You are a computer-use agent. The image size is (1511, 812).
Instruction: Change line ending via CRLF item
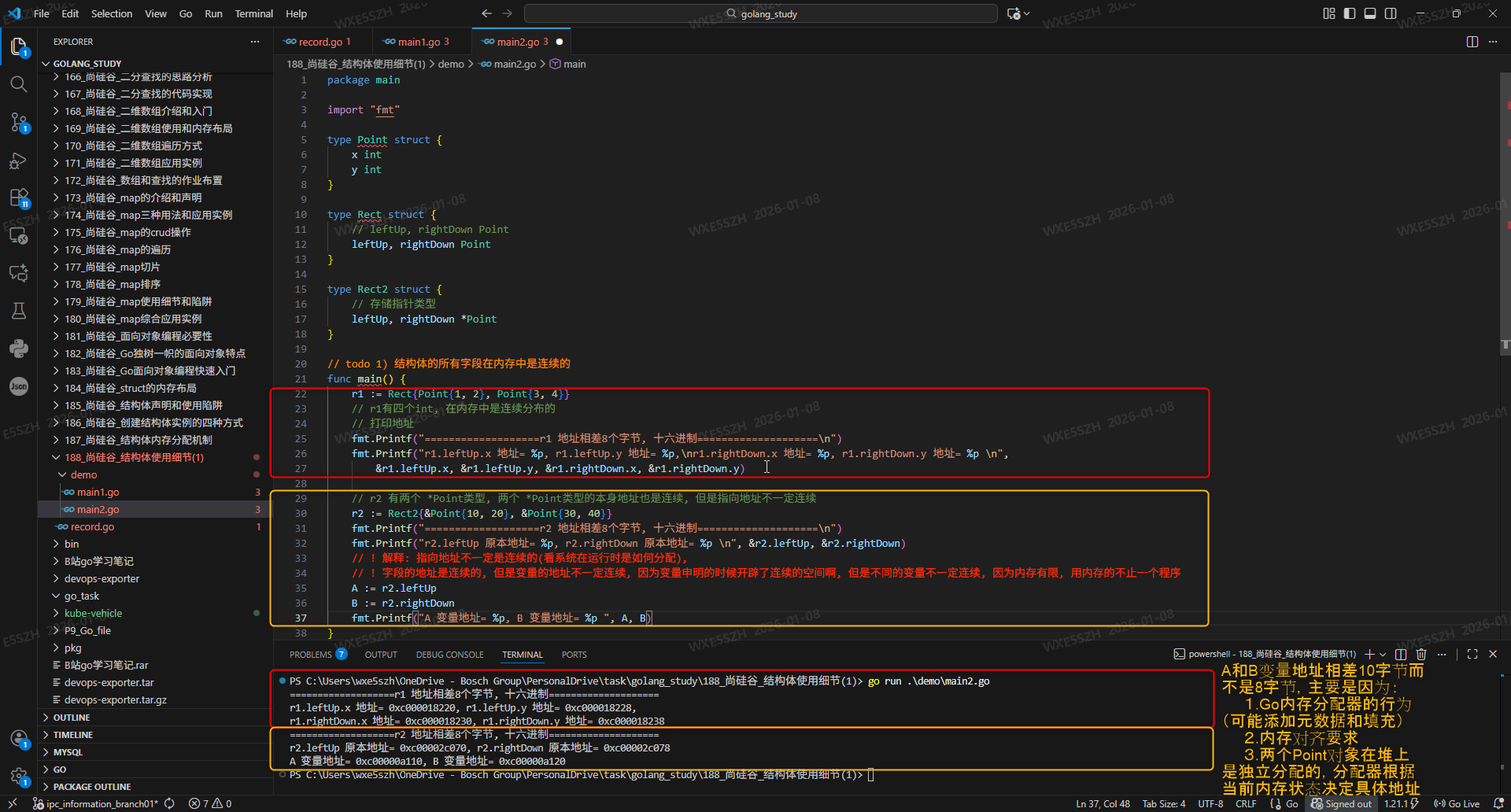pos(1246,803)
